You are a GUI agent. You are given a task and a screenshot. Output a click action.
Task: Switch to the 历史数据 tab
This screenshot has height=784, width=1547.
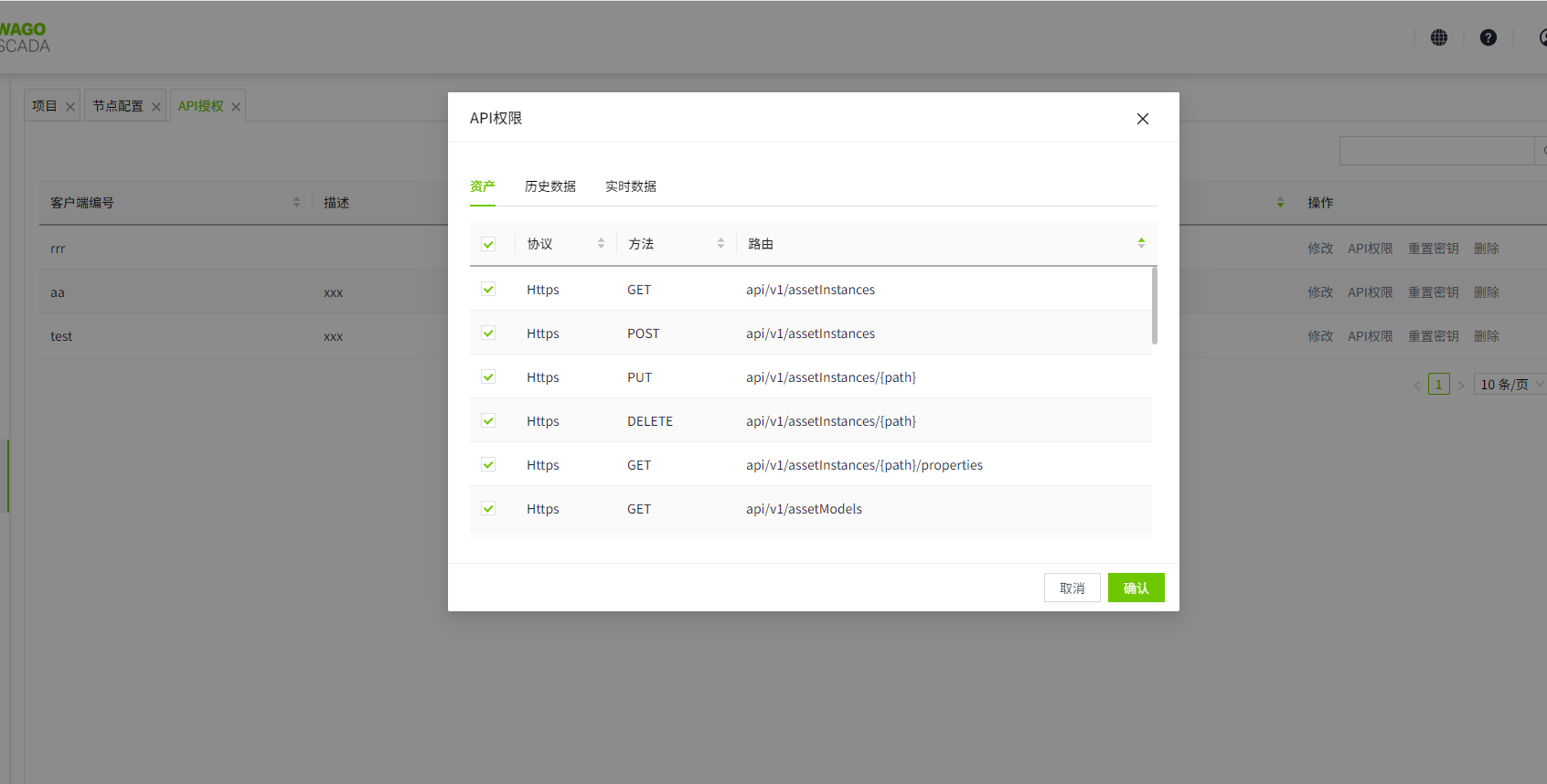549,186
